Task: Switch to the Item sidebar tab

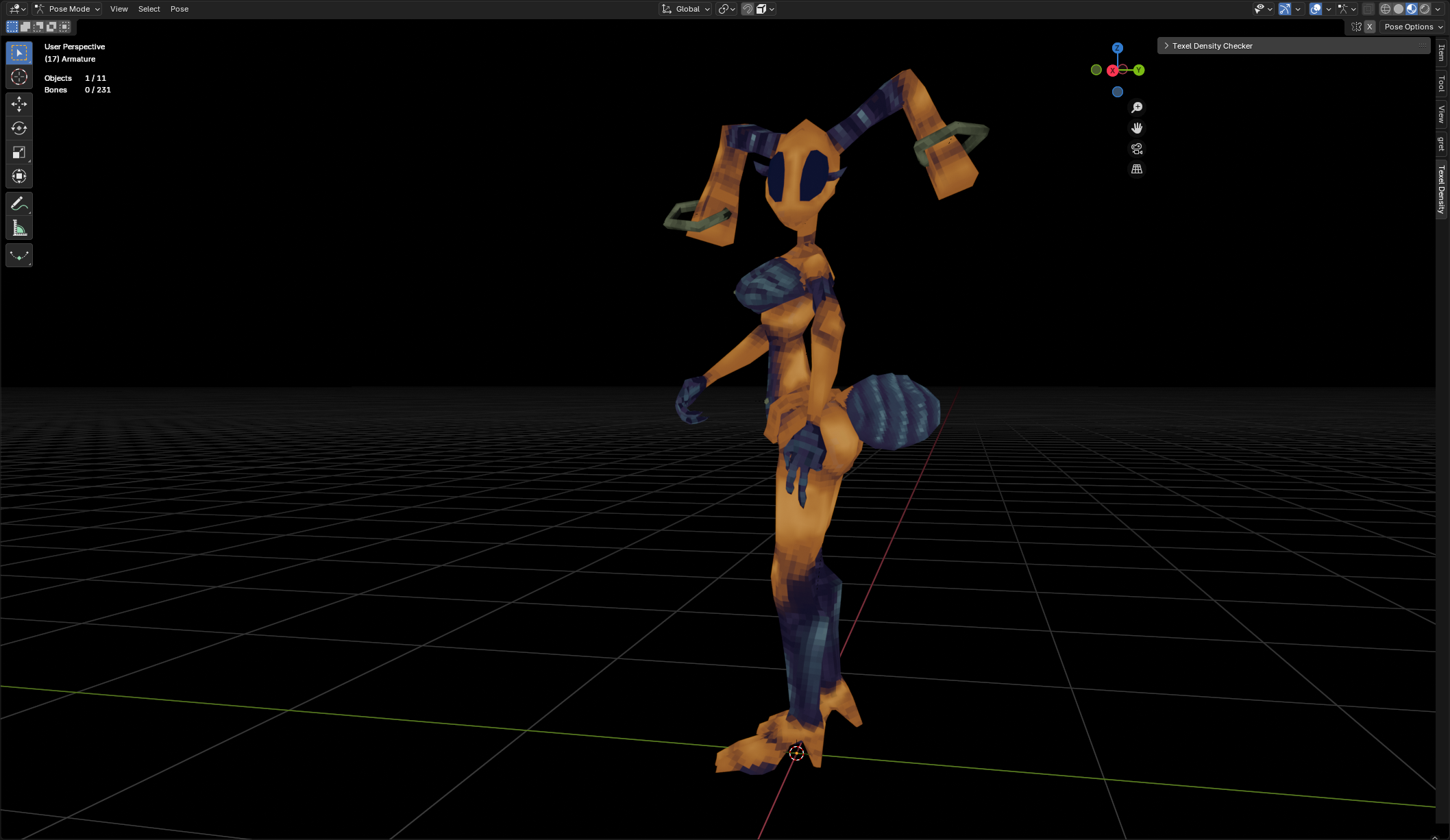Action: click(1442, 53)
